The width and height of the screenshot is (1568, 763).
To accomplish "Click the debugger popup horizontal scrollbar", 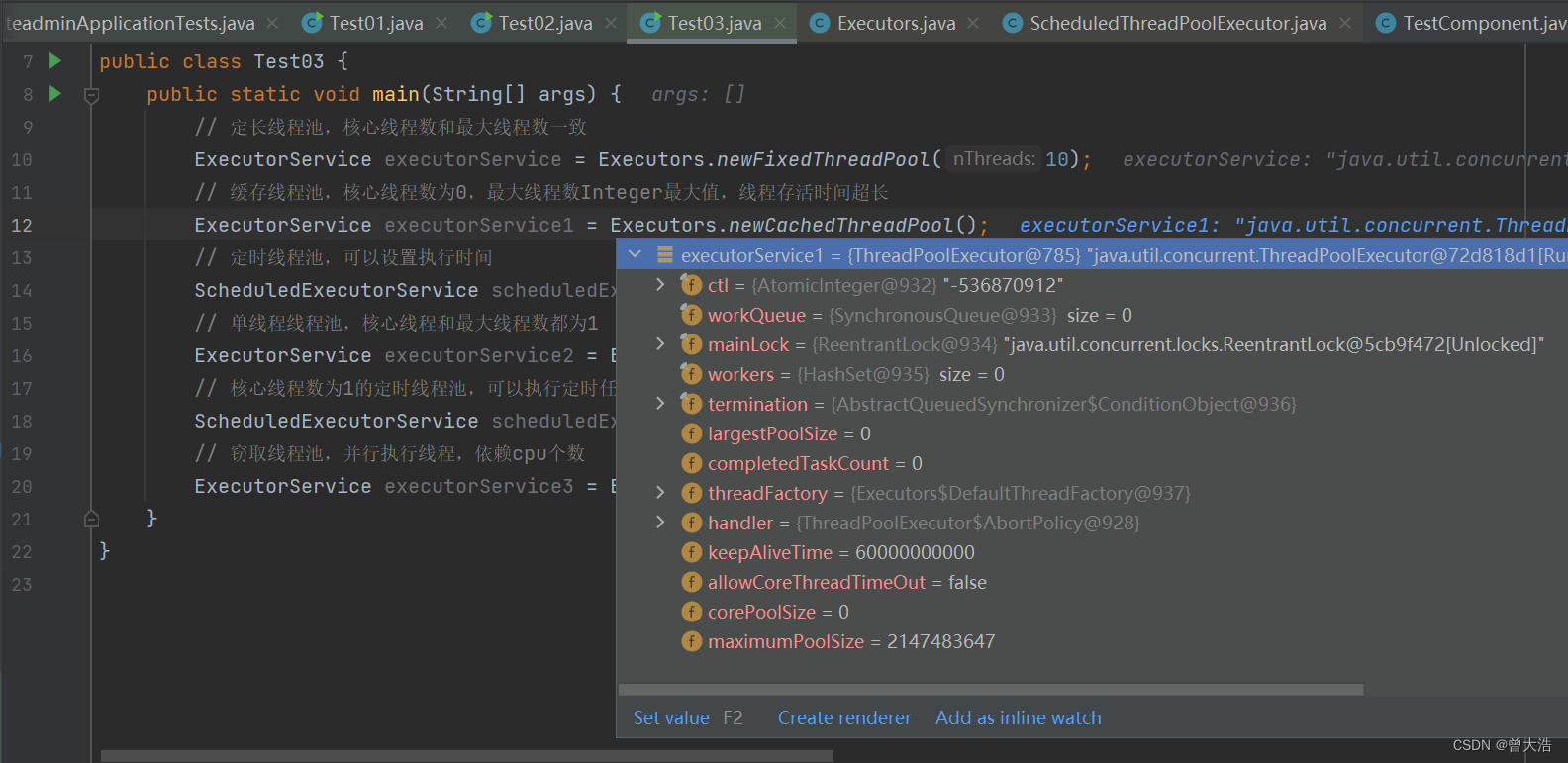I will 991,689.
